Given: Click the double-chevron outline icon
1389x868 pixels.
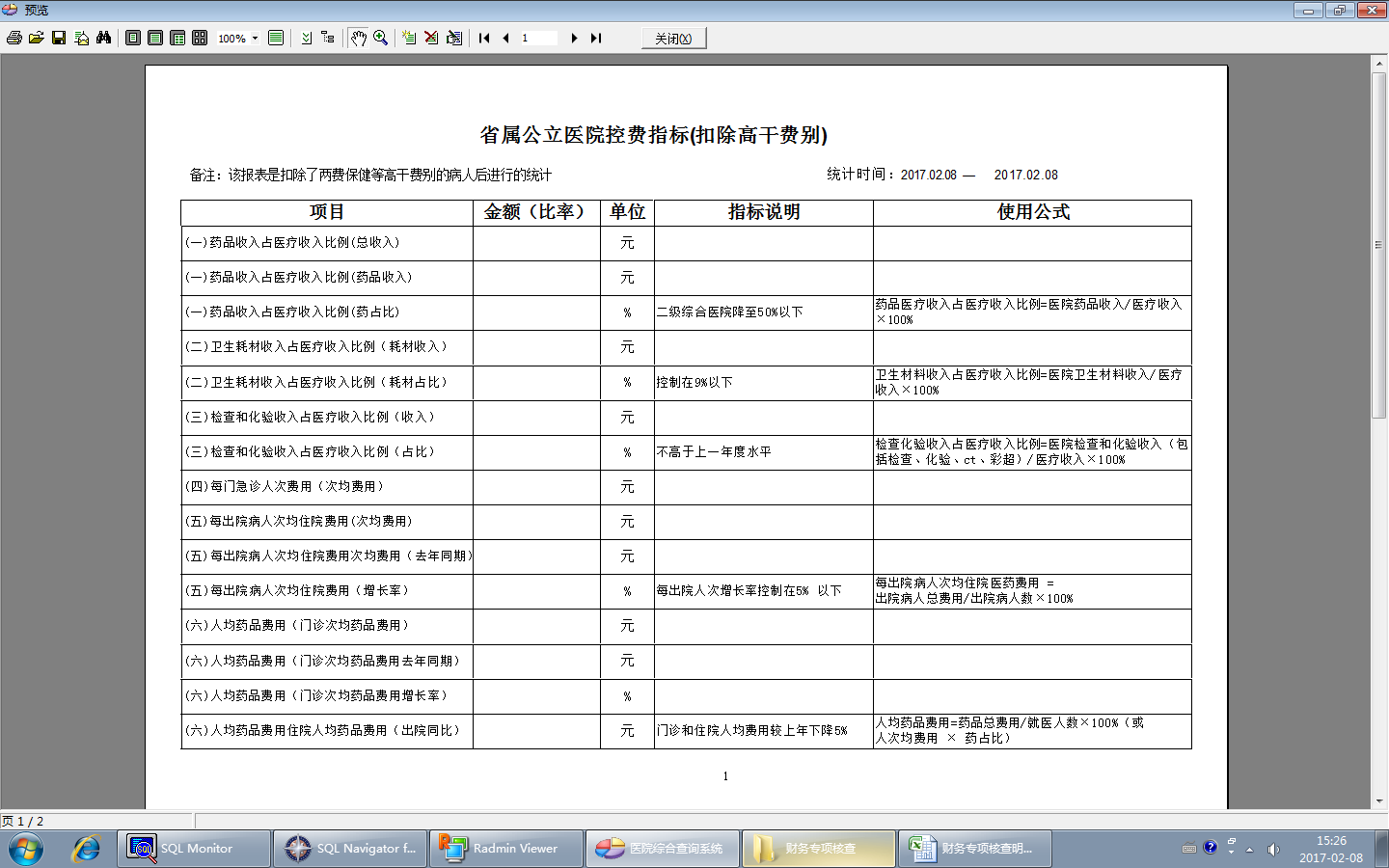Looking at the screenshot, I should click(x=306, y=38).
